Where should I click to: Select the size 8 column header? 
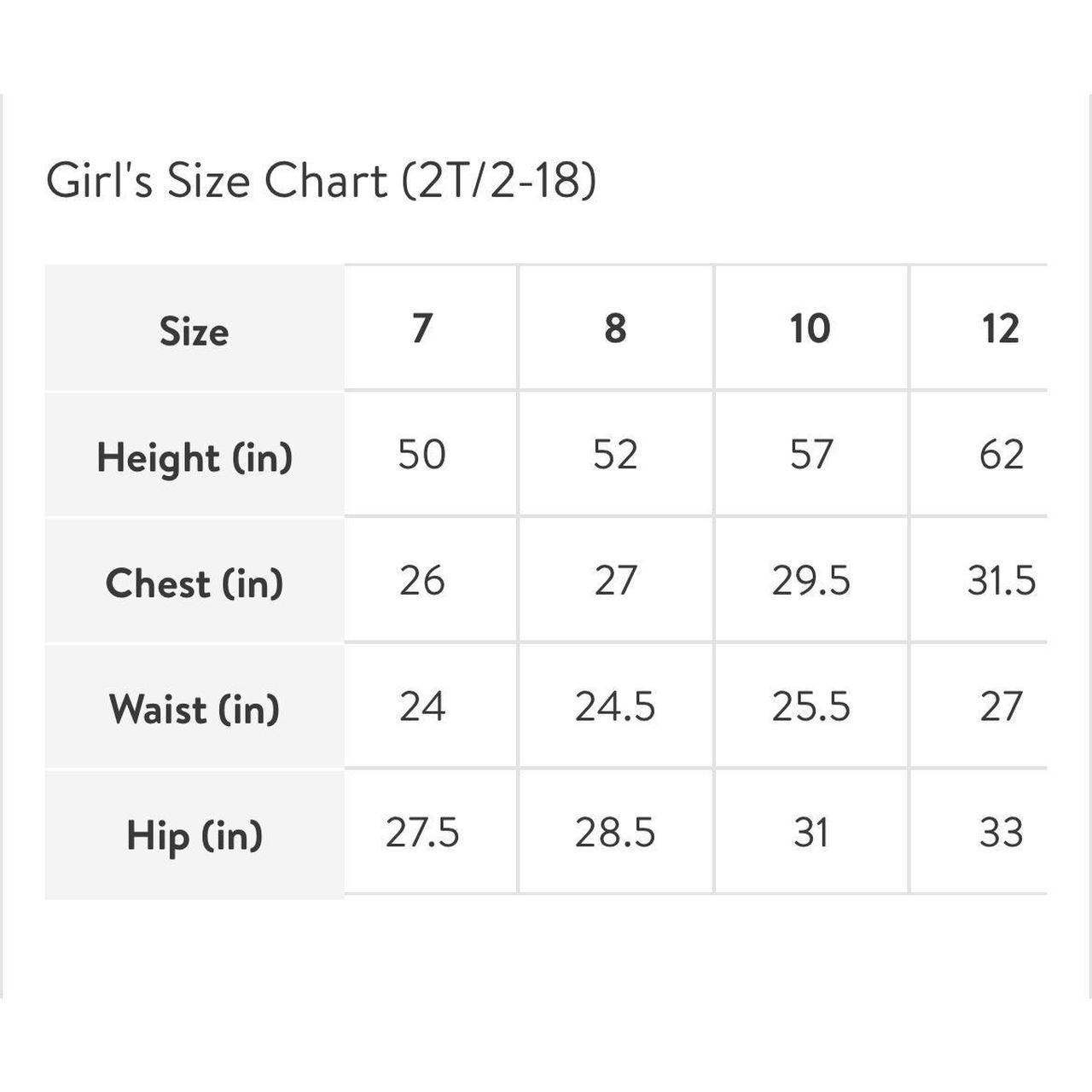point(615,328)
